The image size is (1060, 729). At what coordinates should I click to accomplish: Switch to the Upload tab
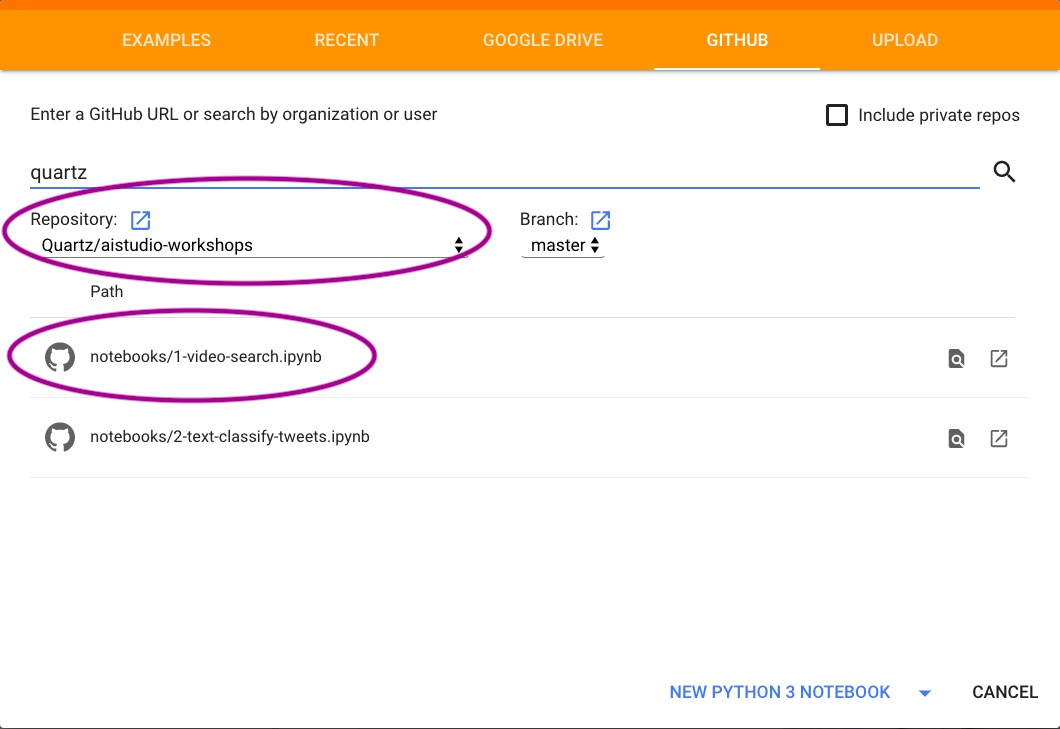pyautogui.click(x=905, y=40)
